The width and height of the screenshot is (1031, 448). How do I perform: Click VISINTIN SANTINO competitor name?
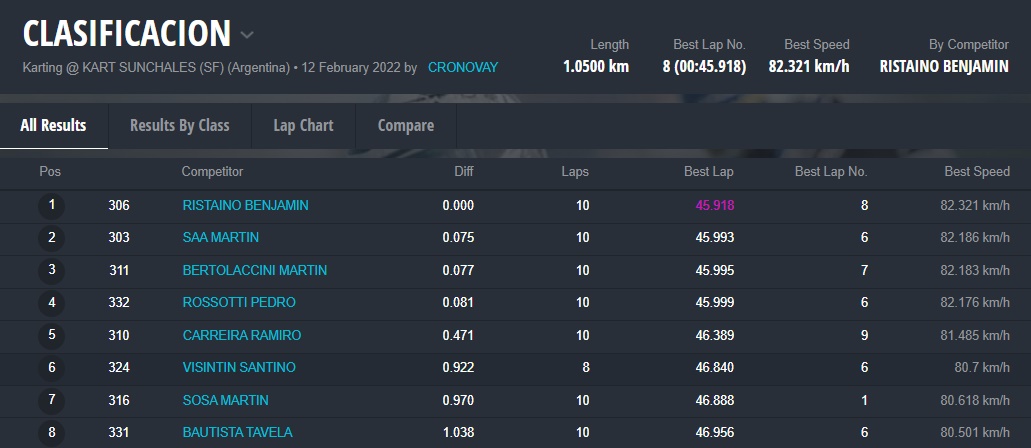[238, 368]
